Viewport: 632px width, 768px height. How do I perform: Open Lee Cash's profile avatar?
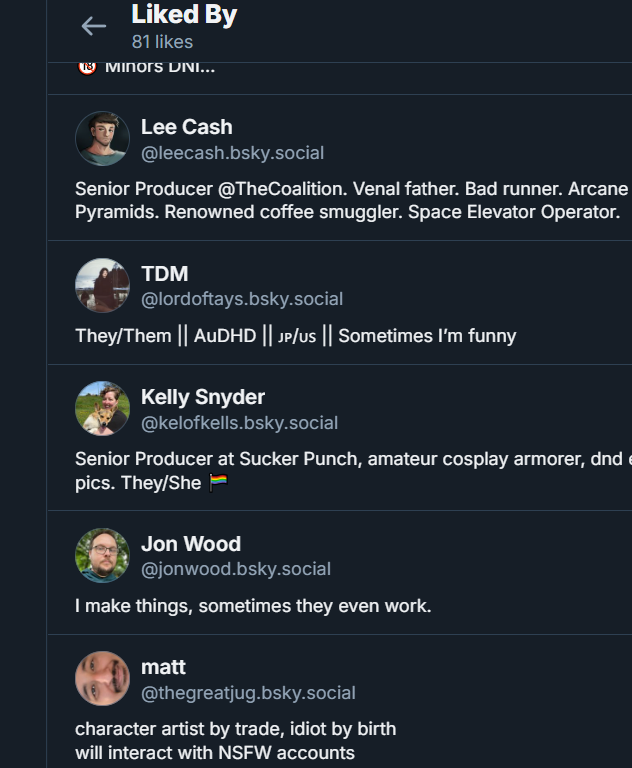point(102,139)
